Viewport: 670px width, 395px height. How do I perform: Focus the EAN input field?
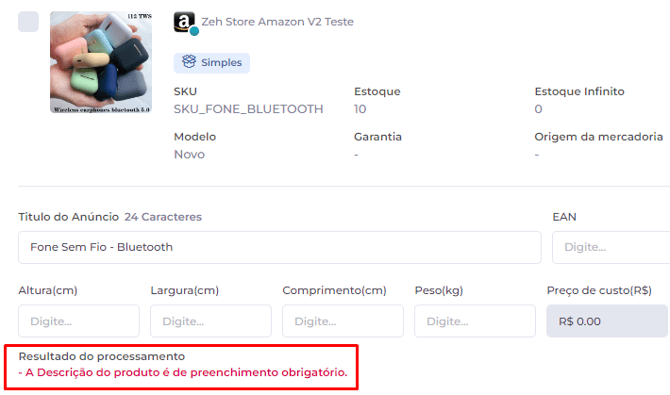click(x=611, y=248)
